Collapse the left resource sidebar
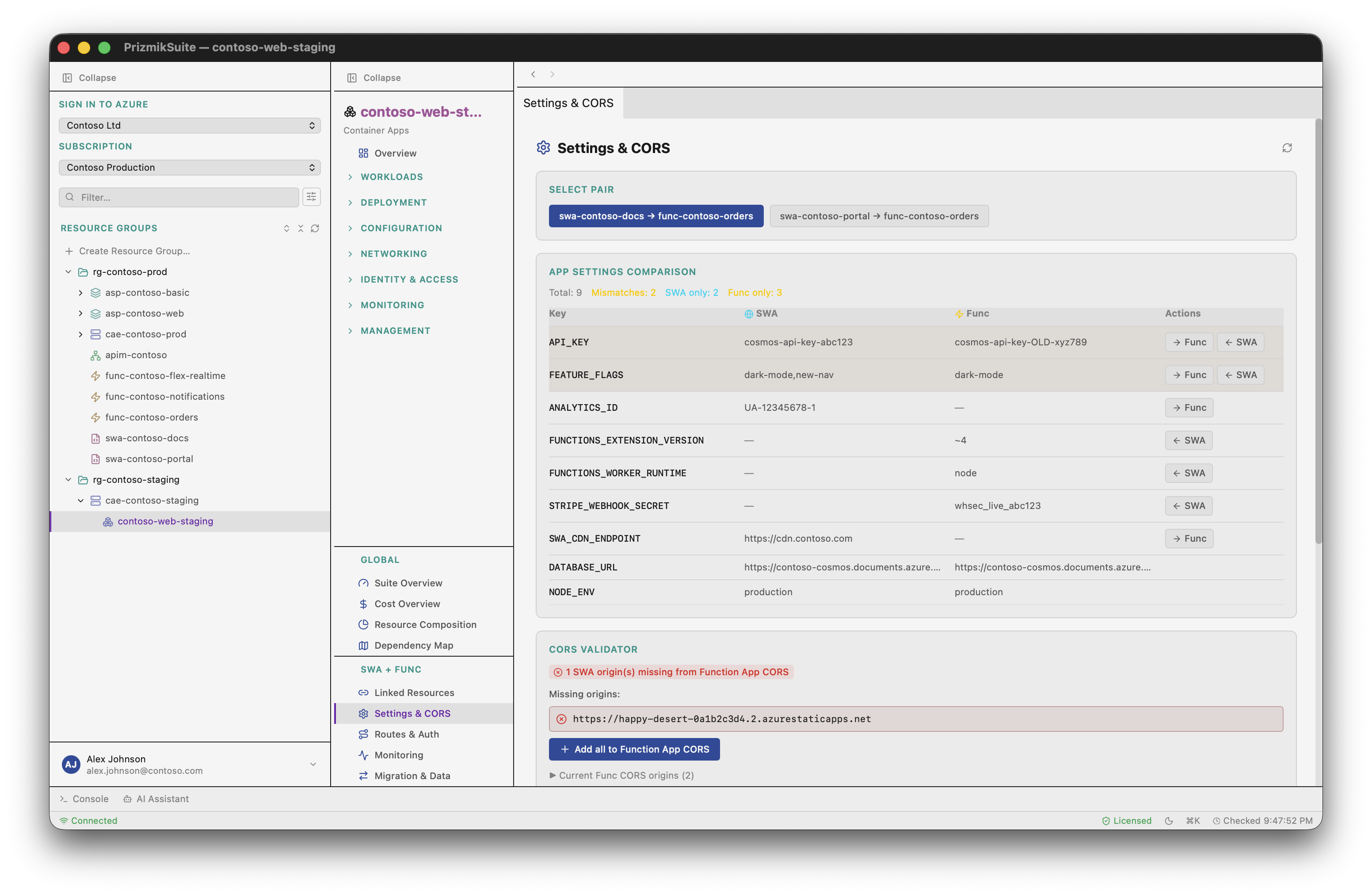This screenshot has width=1372, height=895. (x=89, y=78)
